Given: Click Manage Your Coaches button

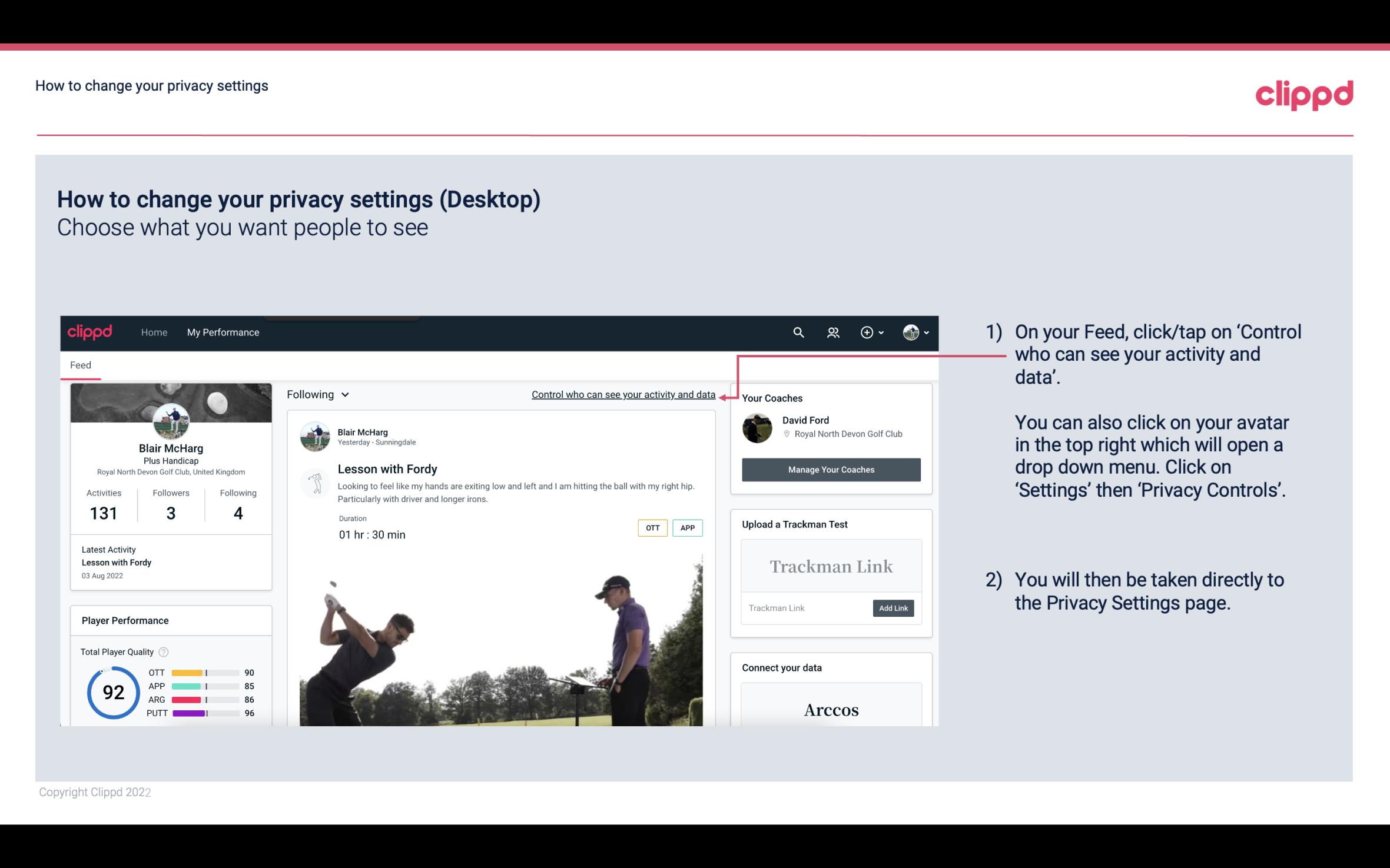Looking at the screenshot, I should [831, 469].
